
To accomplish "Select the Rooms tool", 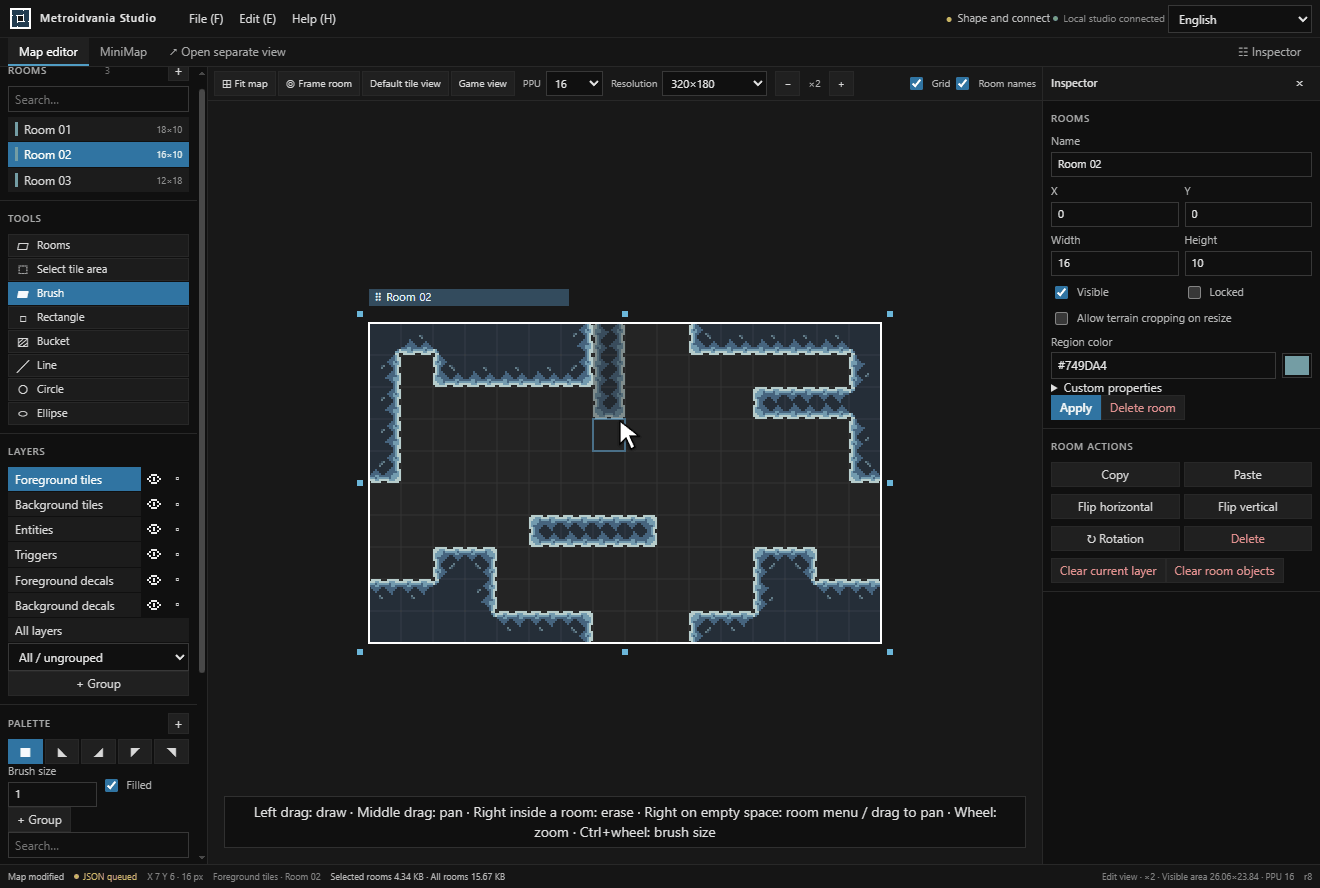I will click(x=98, y=245).
